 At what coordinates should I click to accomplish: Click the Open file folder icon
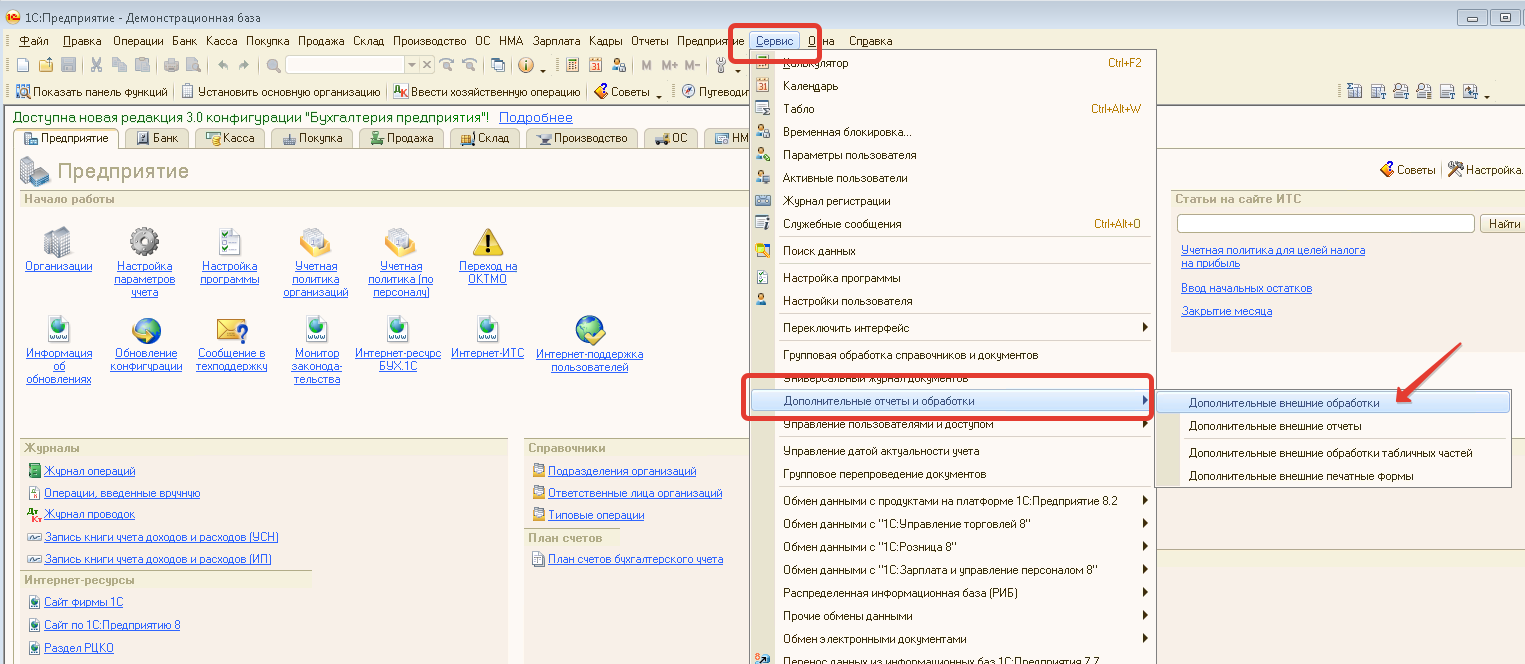coord(45,65)
